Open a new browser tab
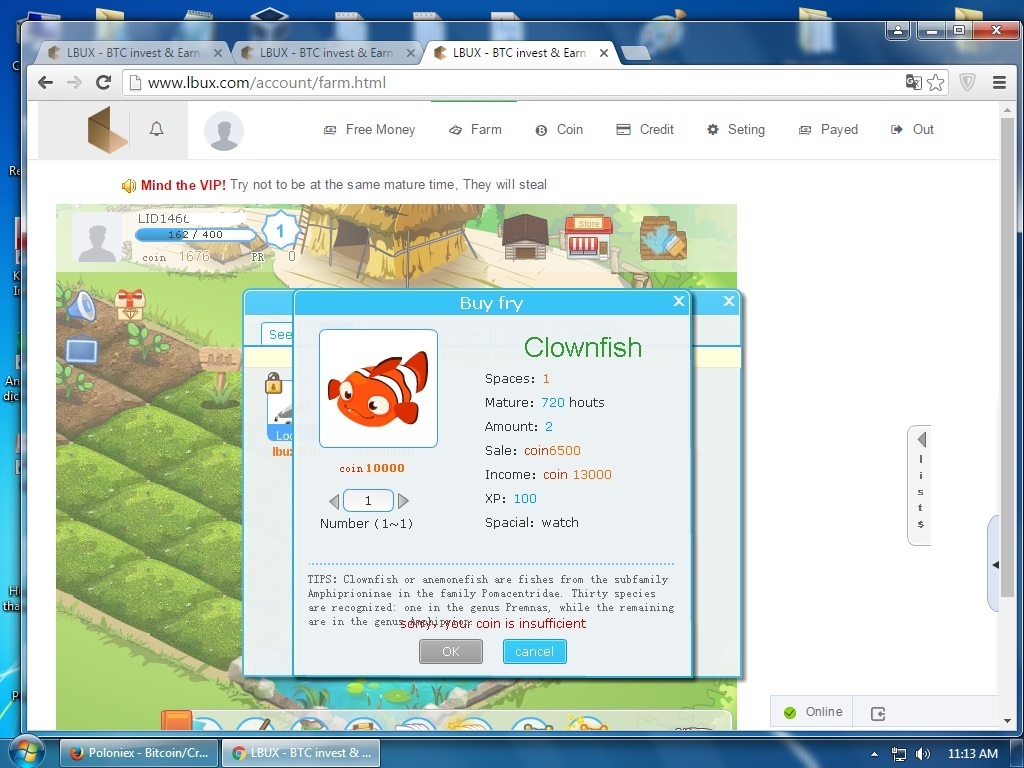The width and height of the screenshot is (1024, 768). tap(635, 54)
